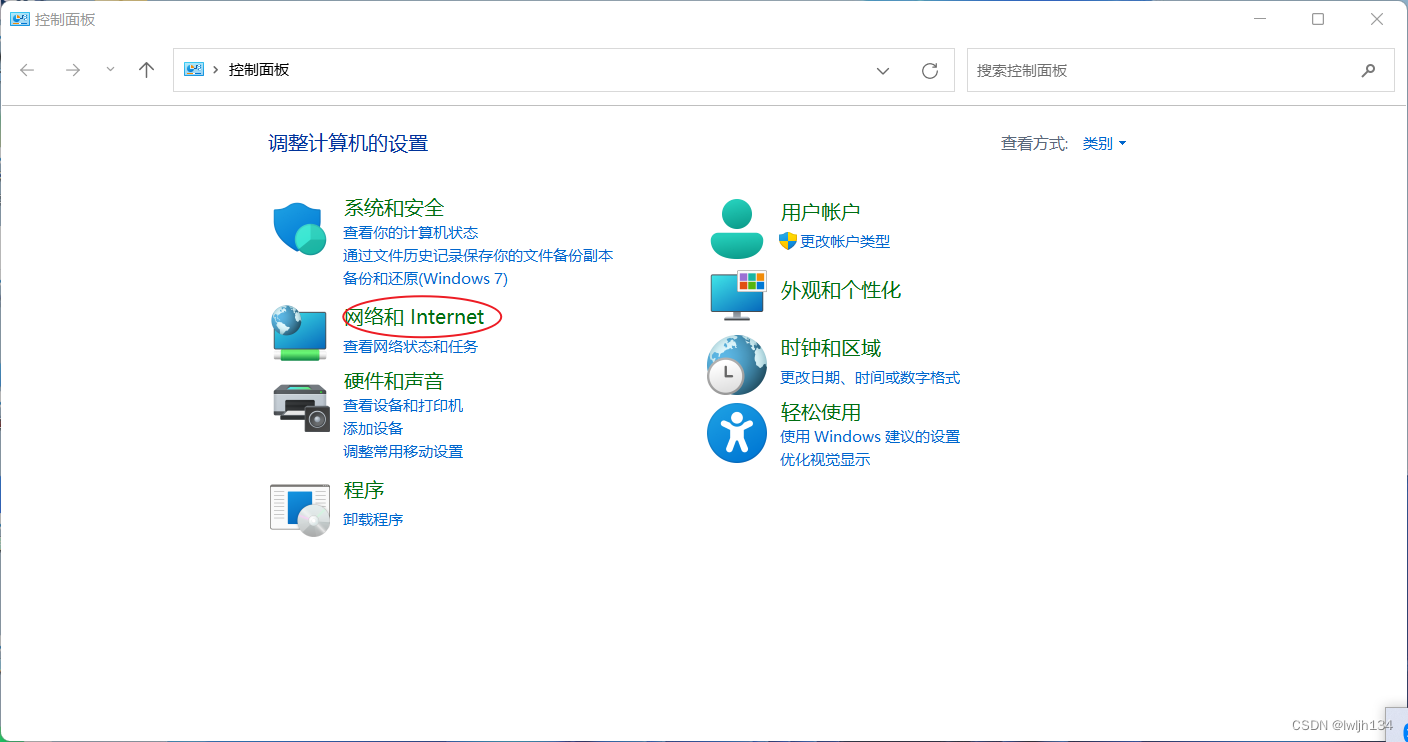Click the Programs disc icon
The width and height of the screenshot is (1408, 742).
coord(300,510)
